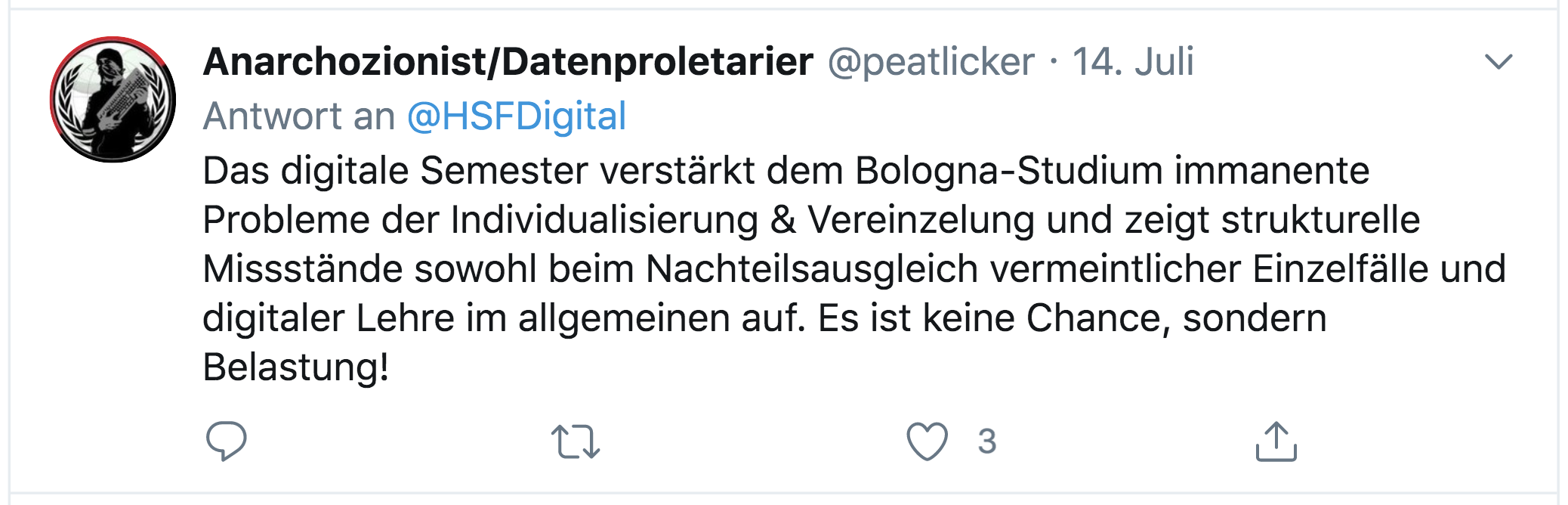Click the word 'Einzelfälle' in the tweet
Screen dimensions: 1568x505
pyautogui.click(x=1340, y=269)
